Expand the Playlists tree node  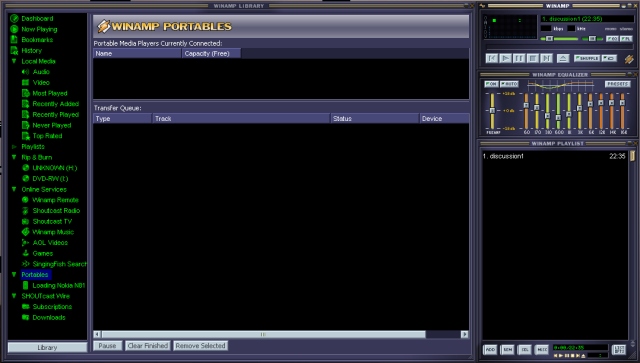pyautogui.click(x=14, y=147)
